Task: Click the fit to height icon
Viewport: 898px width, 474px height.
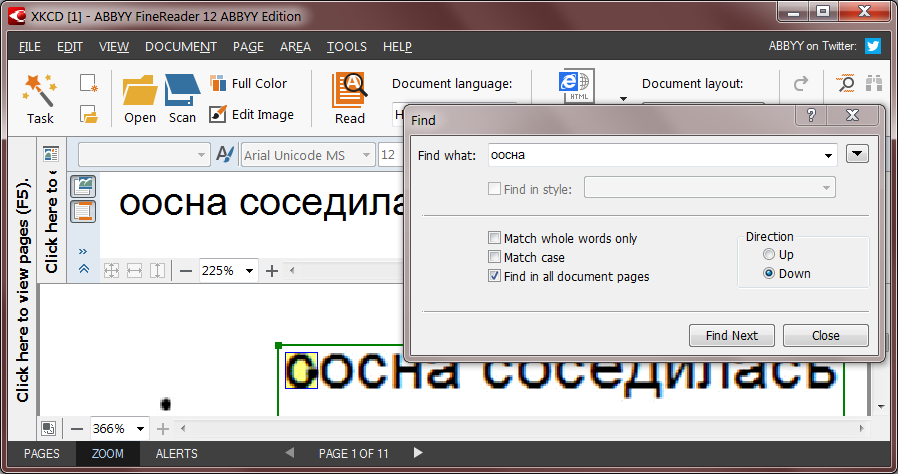Action: click(x=157, y=270)
